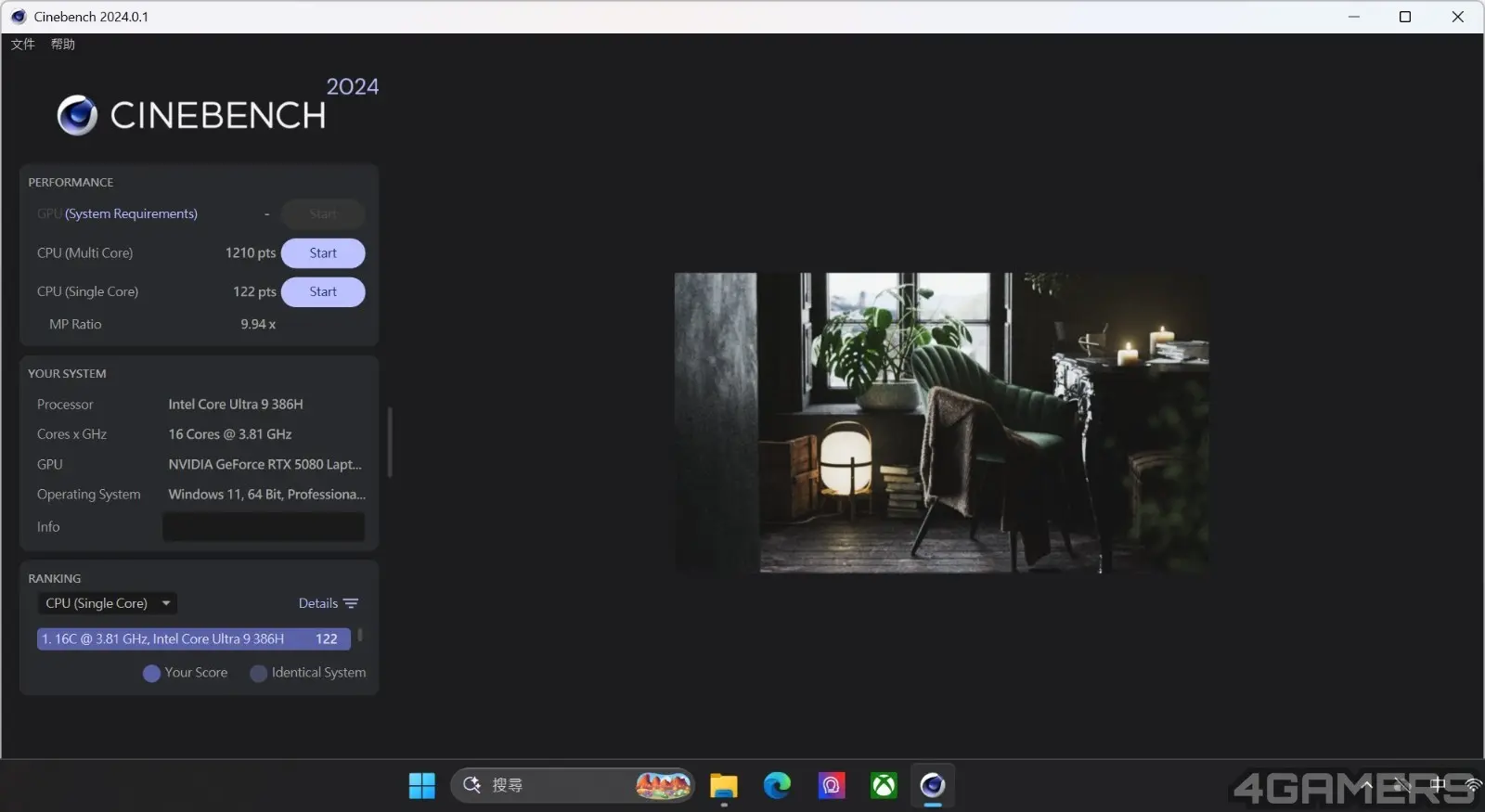The image size is (1485, 812).
Task: Minimize the Cinebench window
Action: coord(1354,17)
